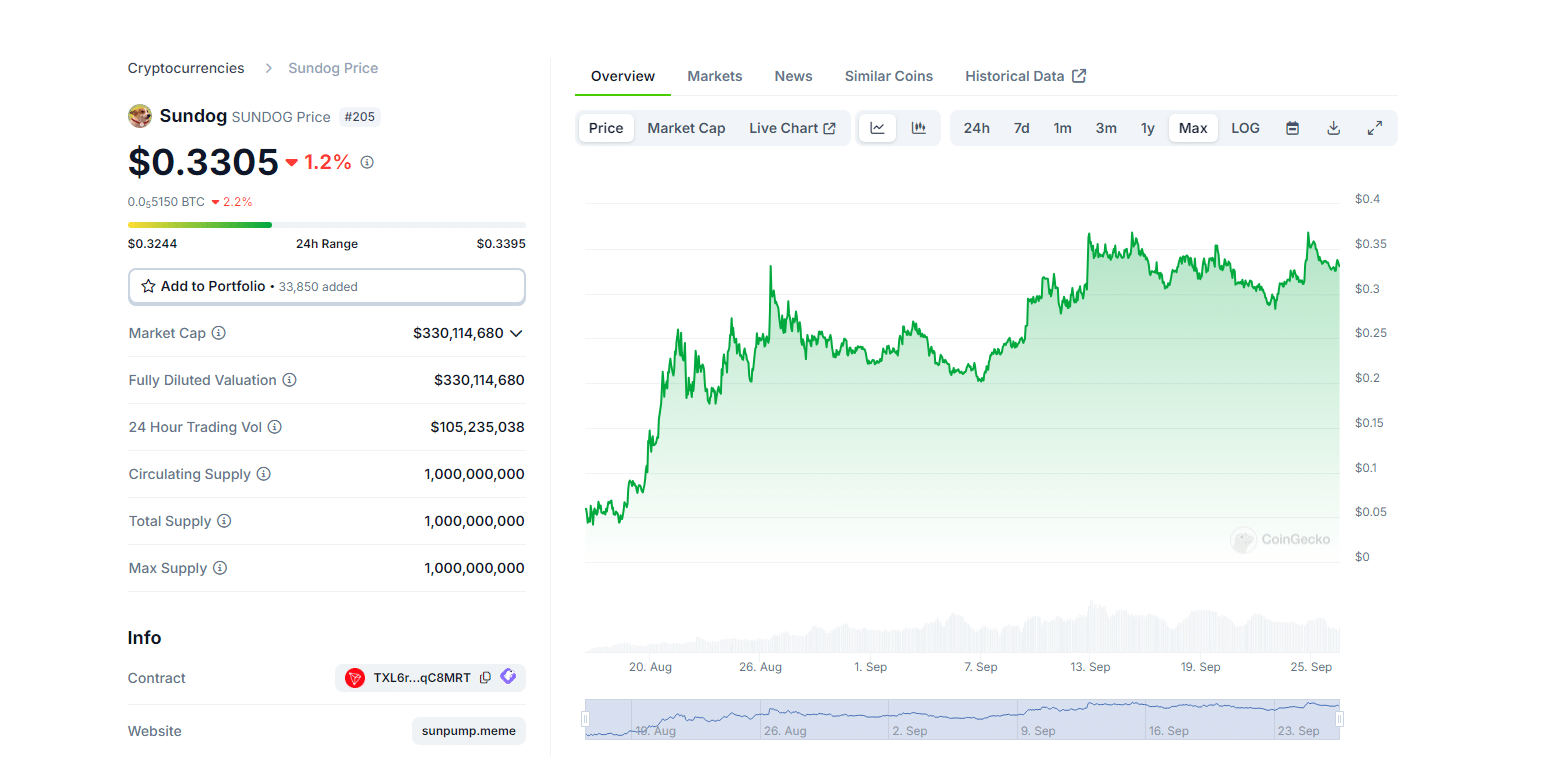This screenshot has height=757, width=1557.
Task: Expand chart to fullscreen
Action: 1375,128
